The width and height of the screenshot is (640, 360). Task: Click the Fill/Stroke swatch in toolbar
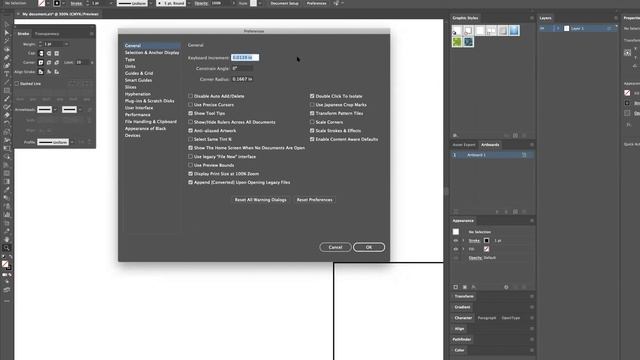pos(6,265)
